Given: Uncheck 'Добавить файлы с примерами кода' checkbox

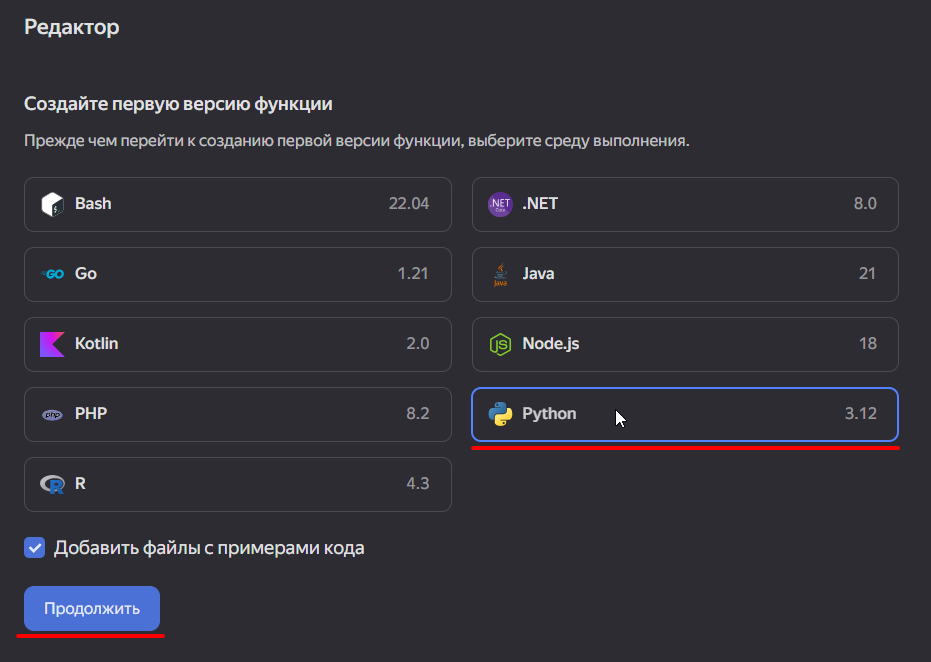Looking at the screenshot, I should tap(34, 547).
